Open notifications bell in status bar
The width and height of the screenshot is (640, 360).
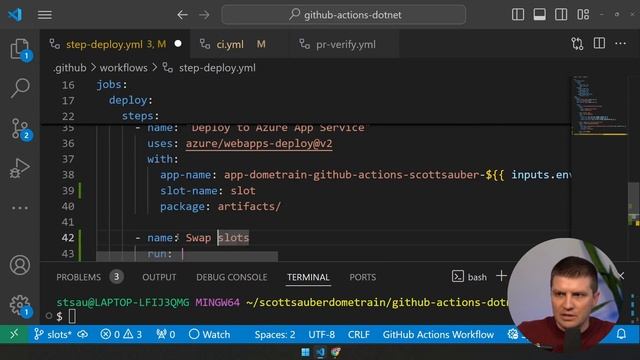(621, 334)
